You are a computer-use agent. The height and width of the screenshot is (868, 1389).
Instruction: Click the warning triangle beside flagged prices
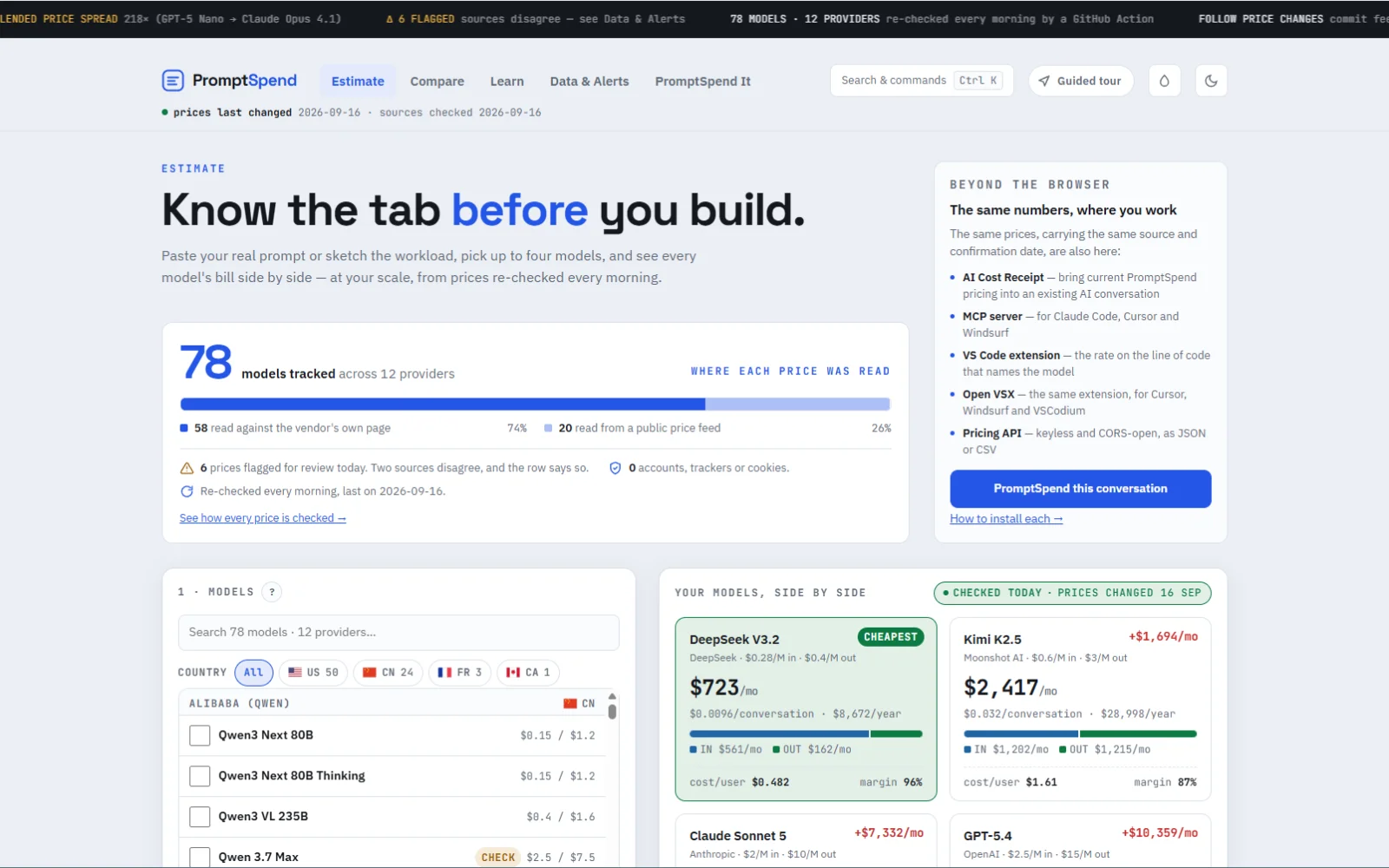click(187, 468)
